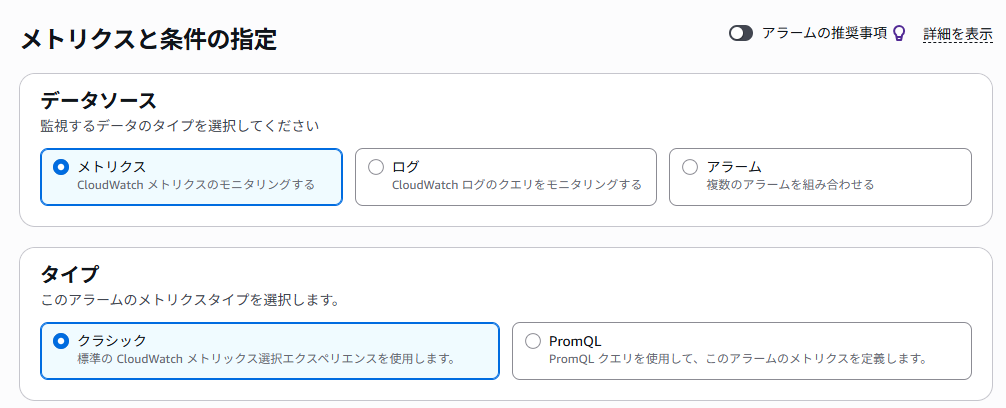This screenshot has height=408, width=1006.
Task: Open the 詳細を表示 link
Action: pos(958,34)
